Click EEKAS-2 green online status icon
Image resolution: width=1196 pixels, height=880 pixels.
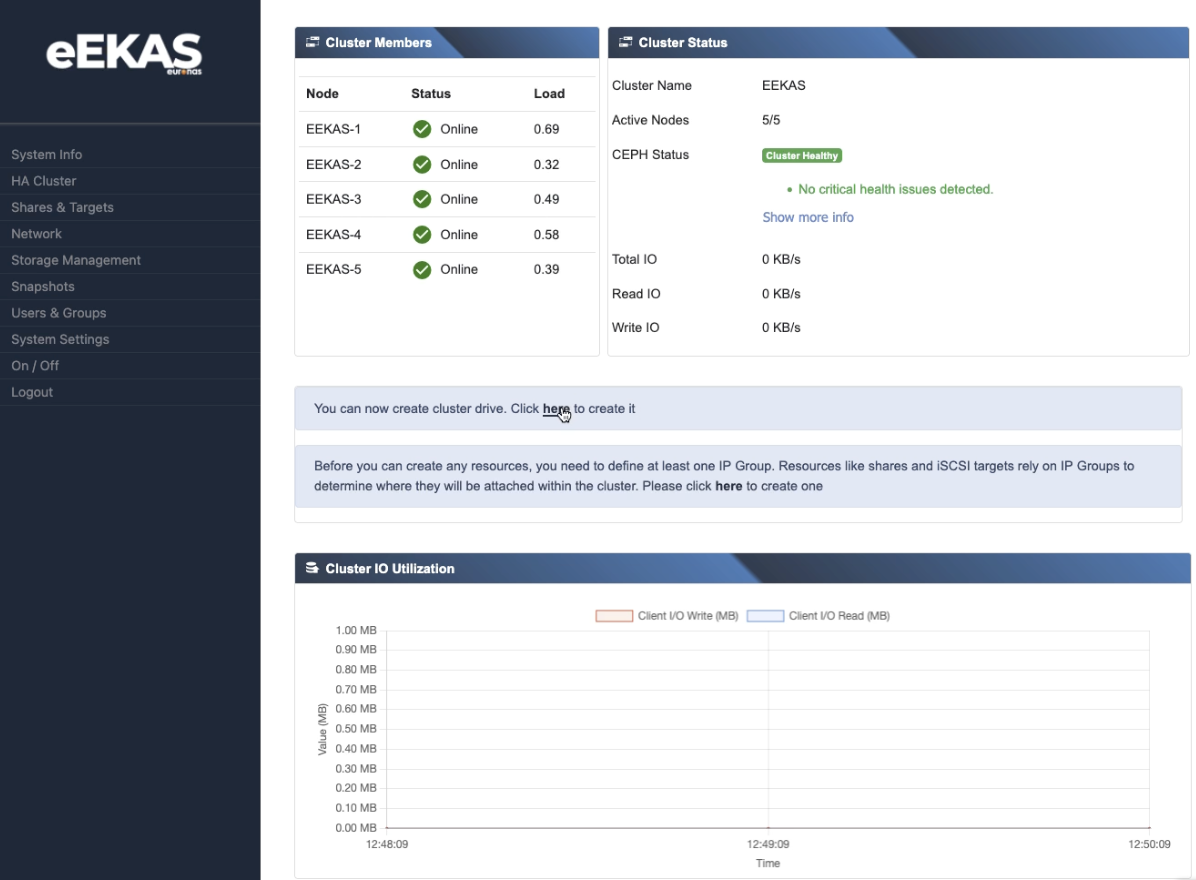tap(422, 164)
